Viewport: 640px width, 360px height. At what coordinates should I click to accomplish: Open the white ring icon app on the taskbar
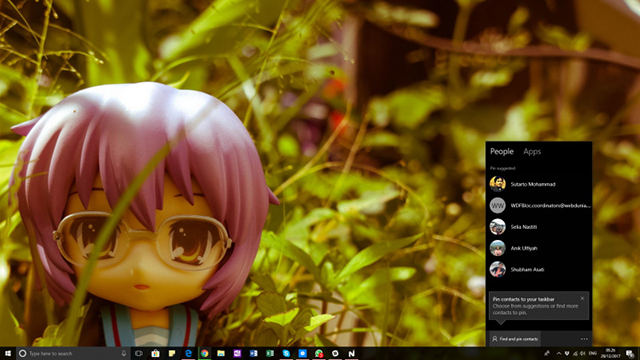(x=335, y=353)
